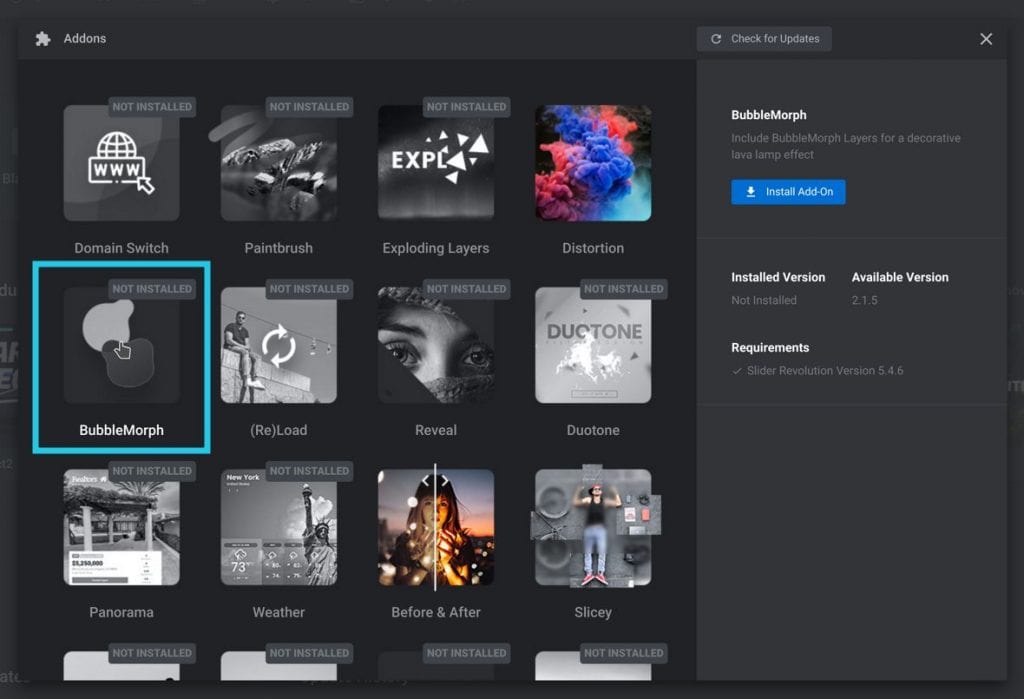Click the Exploding Layers label
This screenshot has width=1024, height=699.
coord(436,248)
